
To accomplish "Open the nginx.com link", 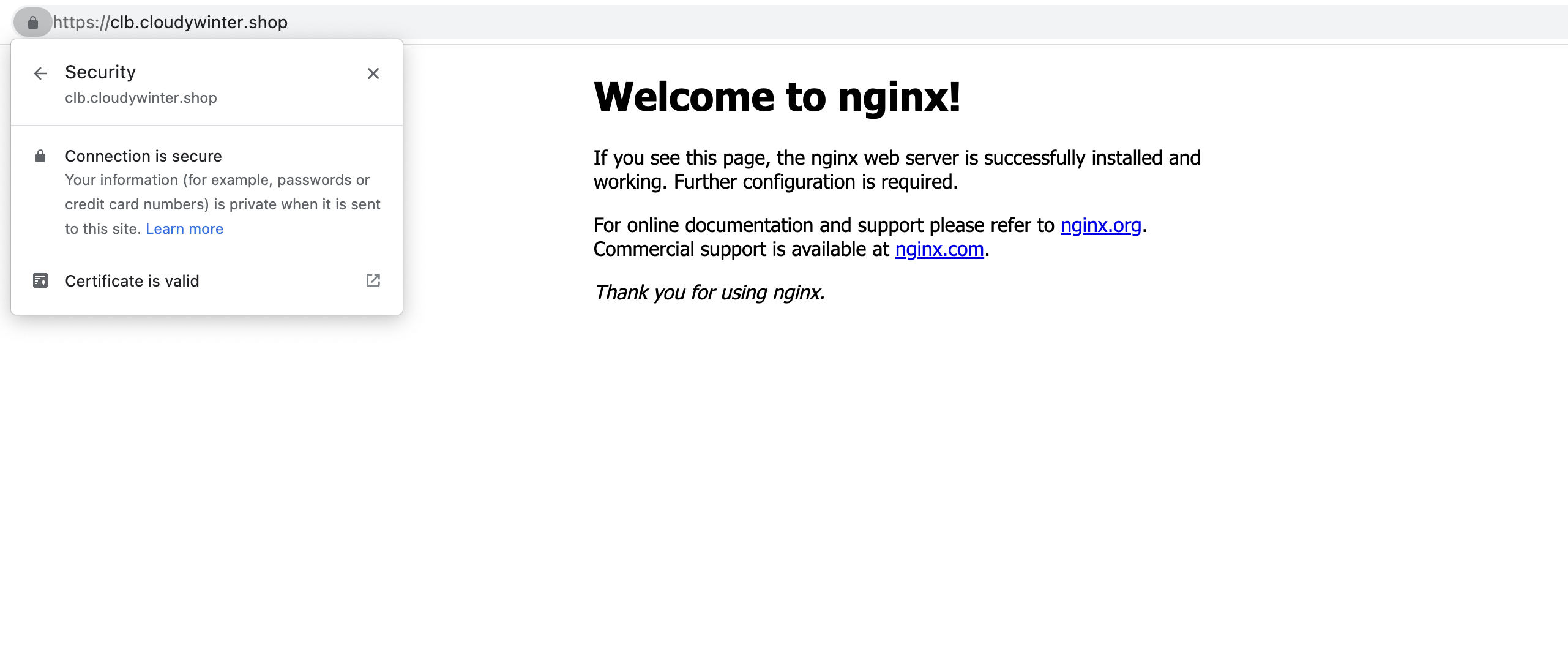I will coord(939,249).
